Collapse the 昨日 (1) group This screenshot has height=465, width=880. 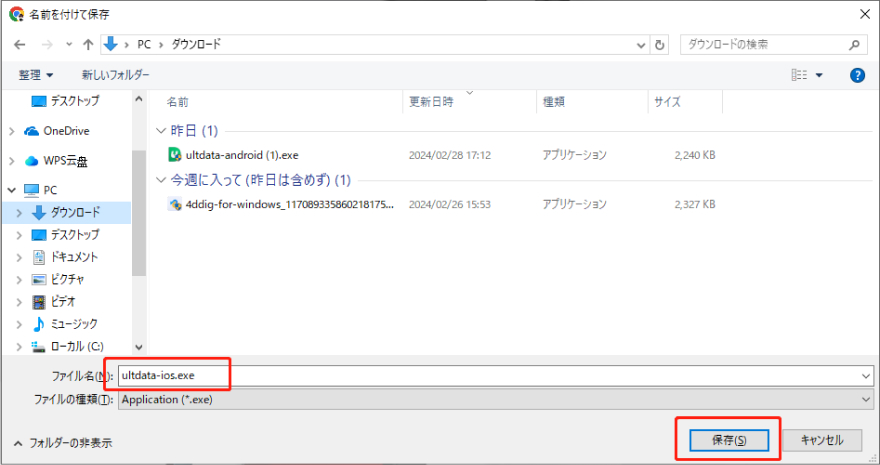click(162, 131)
